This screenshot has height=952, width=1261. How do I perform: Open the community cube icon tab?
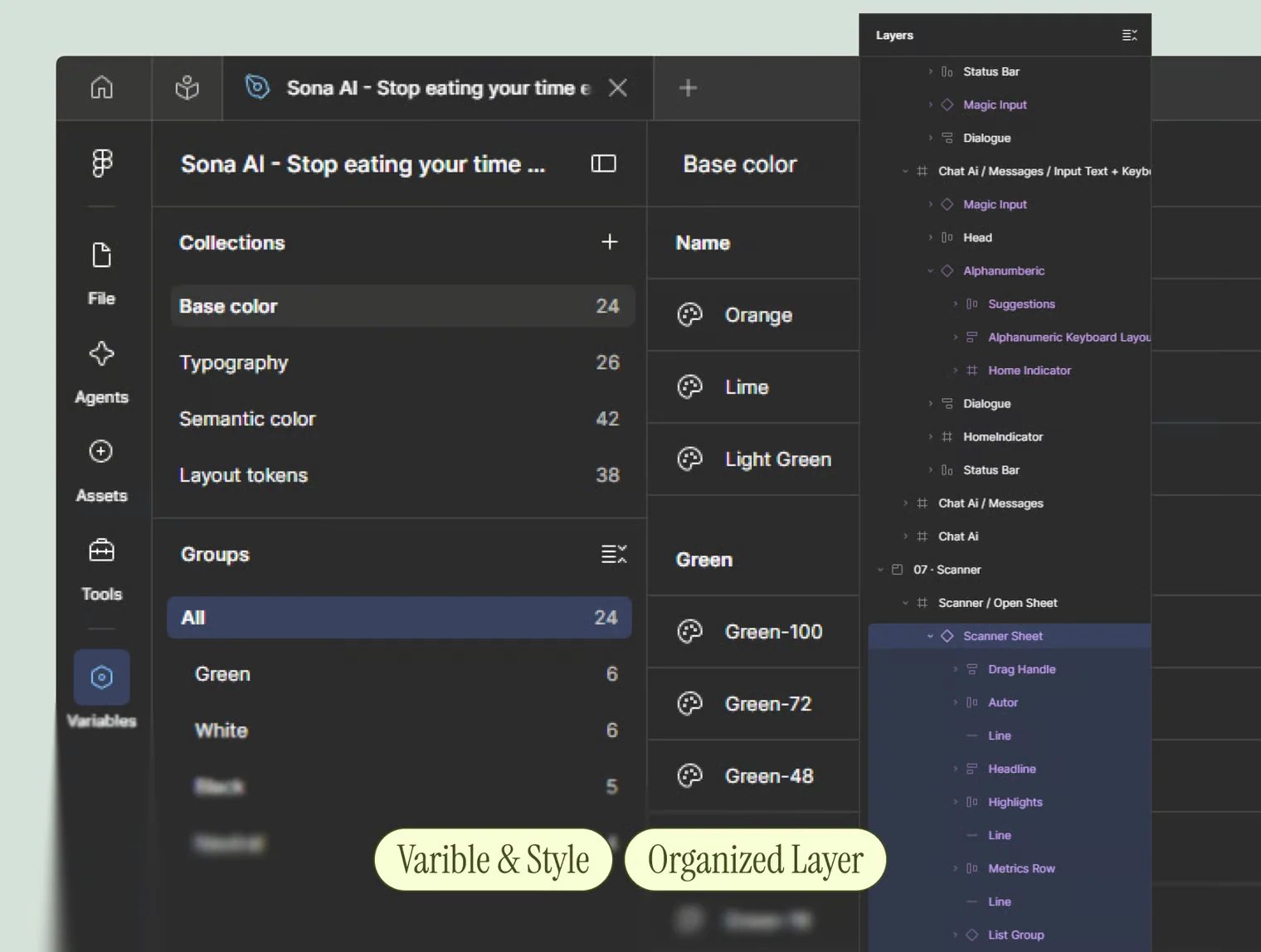(x=187, y=87)
